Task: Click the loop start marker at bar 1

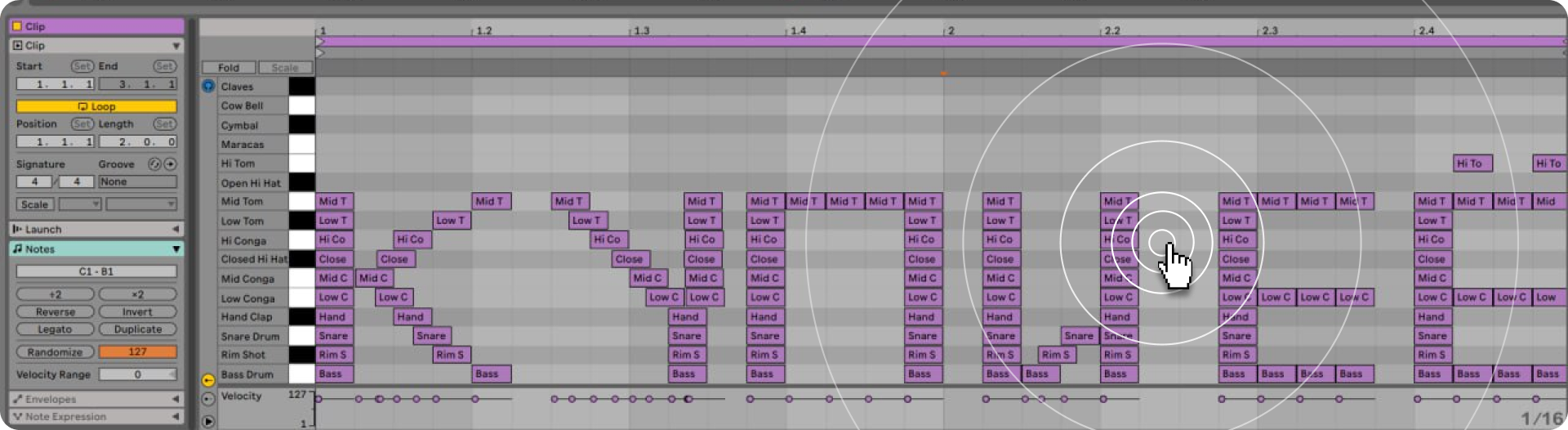Action: (x=320, y=41)
